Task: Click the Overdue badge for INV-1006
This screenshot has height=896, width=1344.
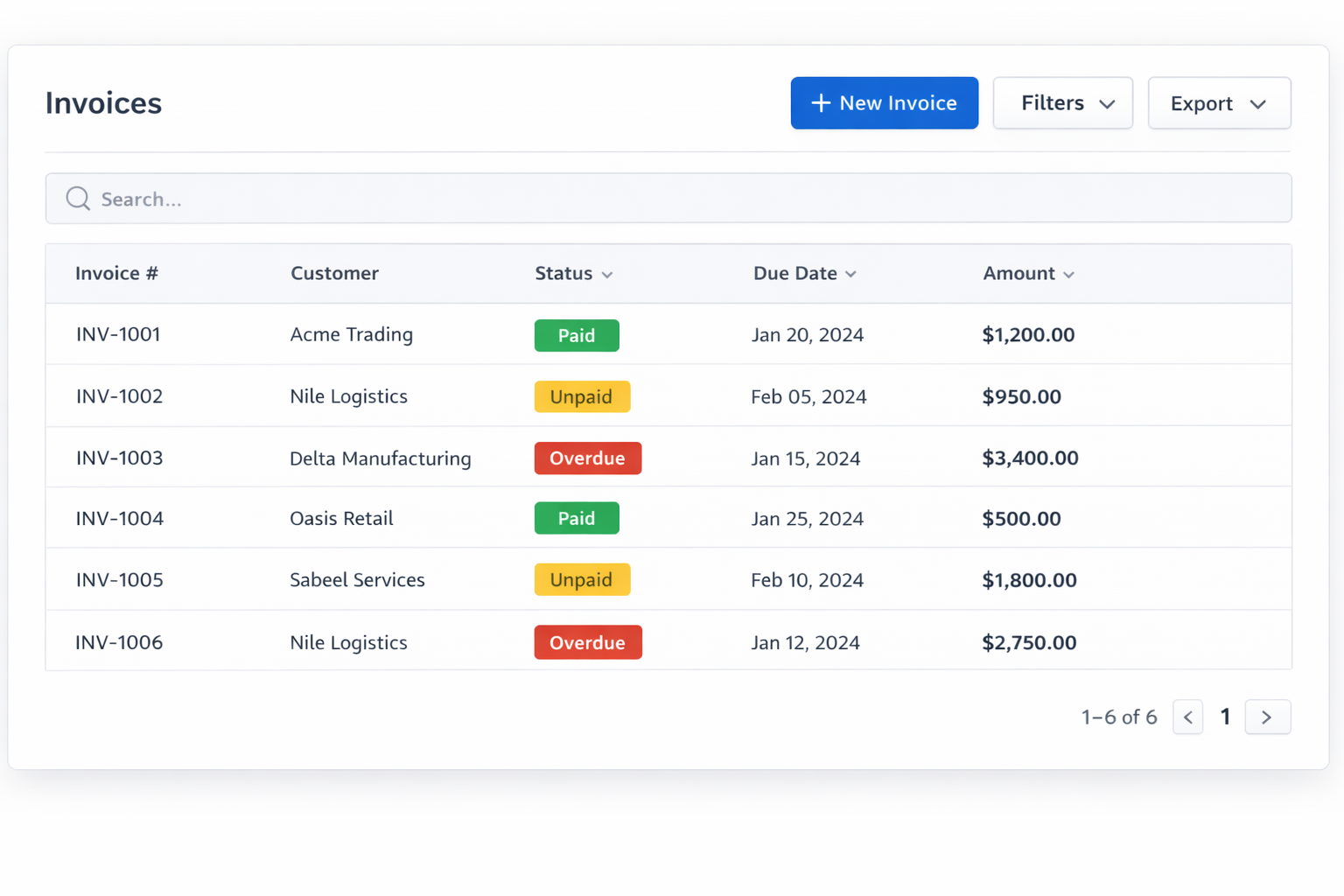Action: pos(587,642)
